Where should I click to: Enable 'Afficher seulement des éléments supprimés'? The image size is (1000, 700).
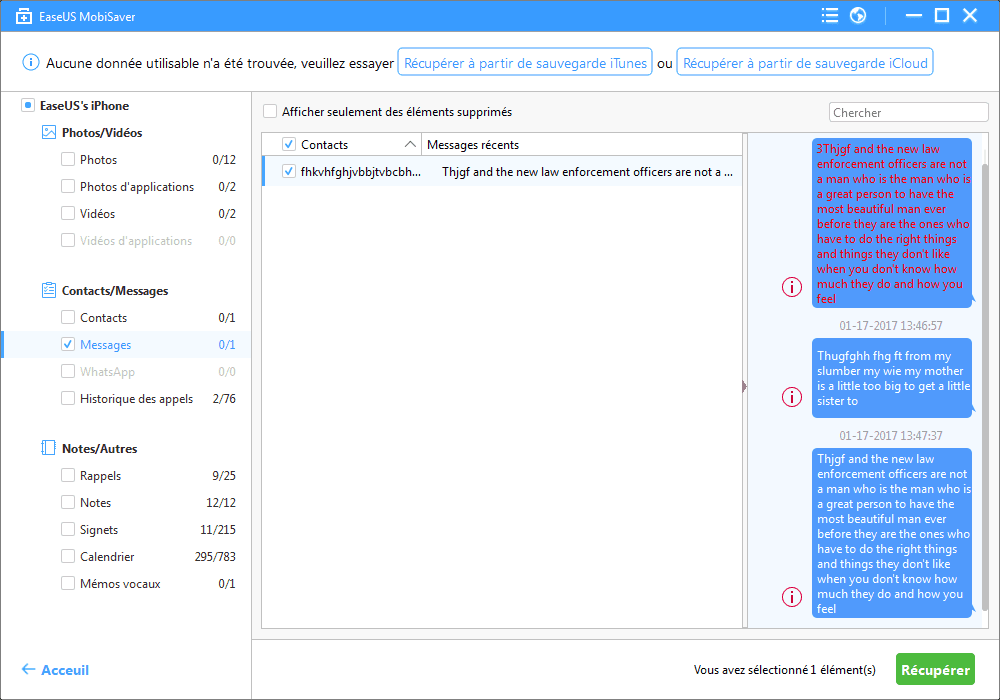pos(270,111)
